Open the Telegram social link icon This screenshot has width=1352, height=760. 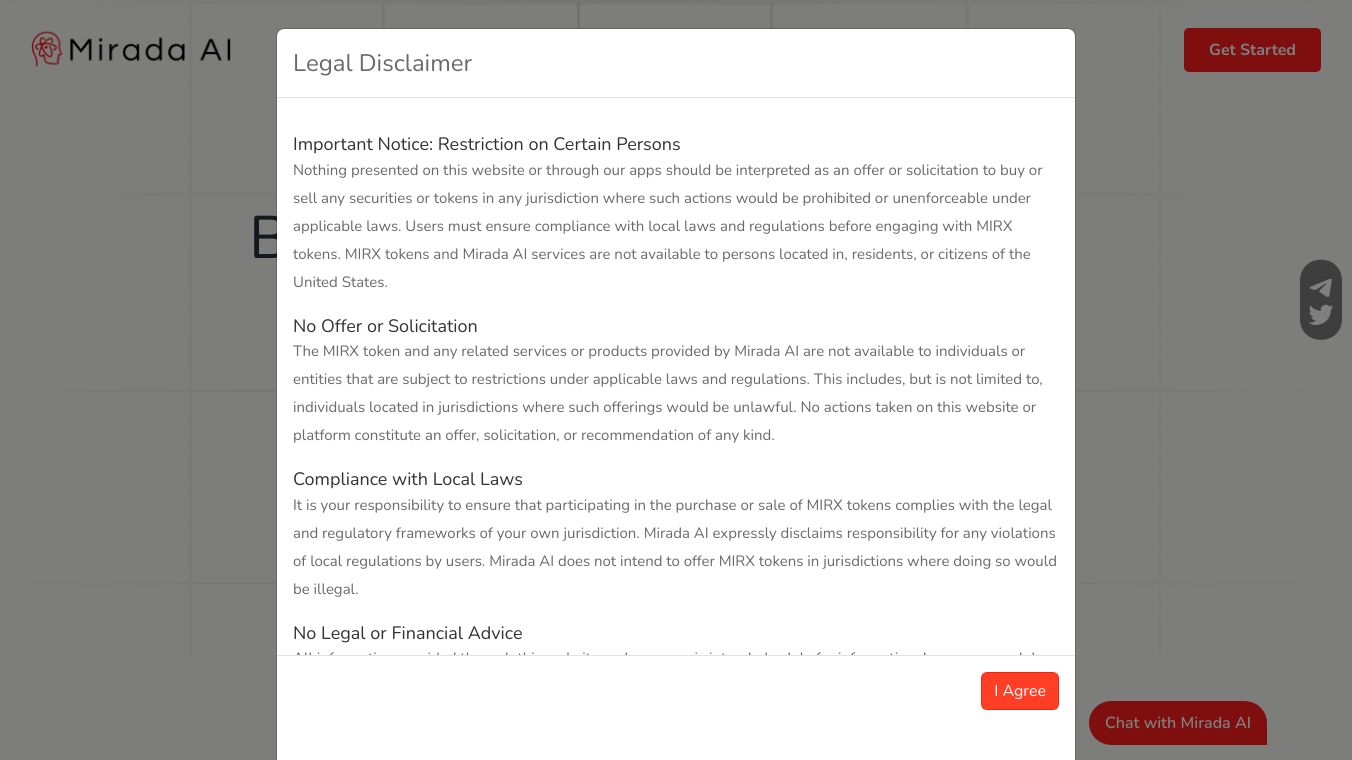[x=1321, y=288]
